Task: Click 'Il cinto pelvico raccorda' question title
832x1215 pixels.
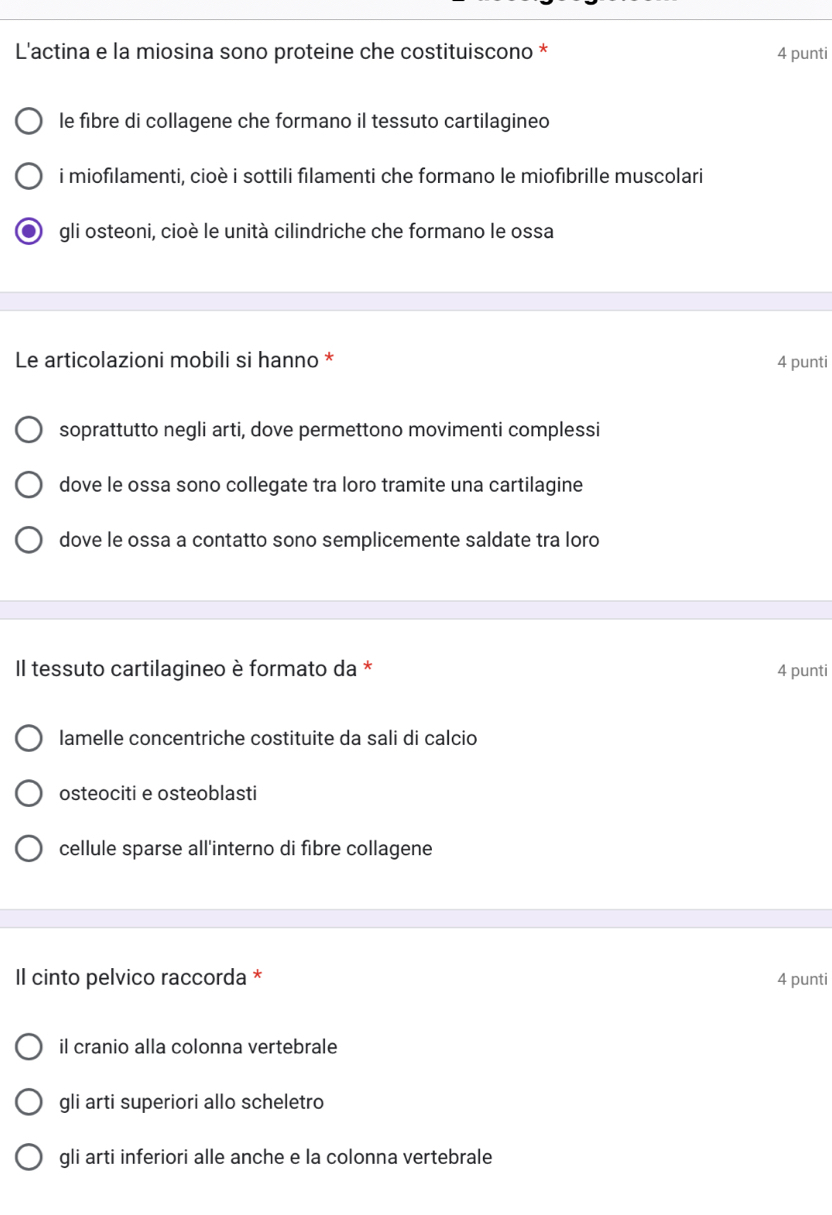Action: [x=131, y=978]
